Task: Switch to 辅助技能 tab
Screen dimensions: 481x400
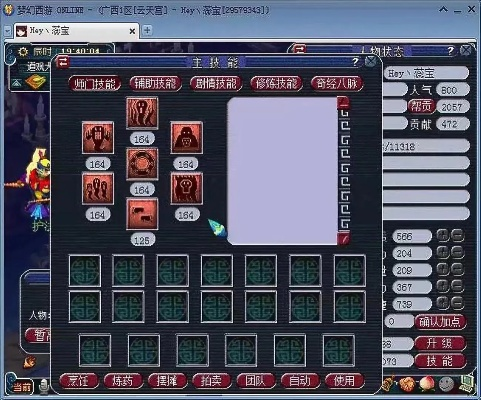Action: point(155,83)
